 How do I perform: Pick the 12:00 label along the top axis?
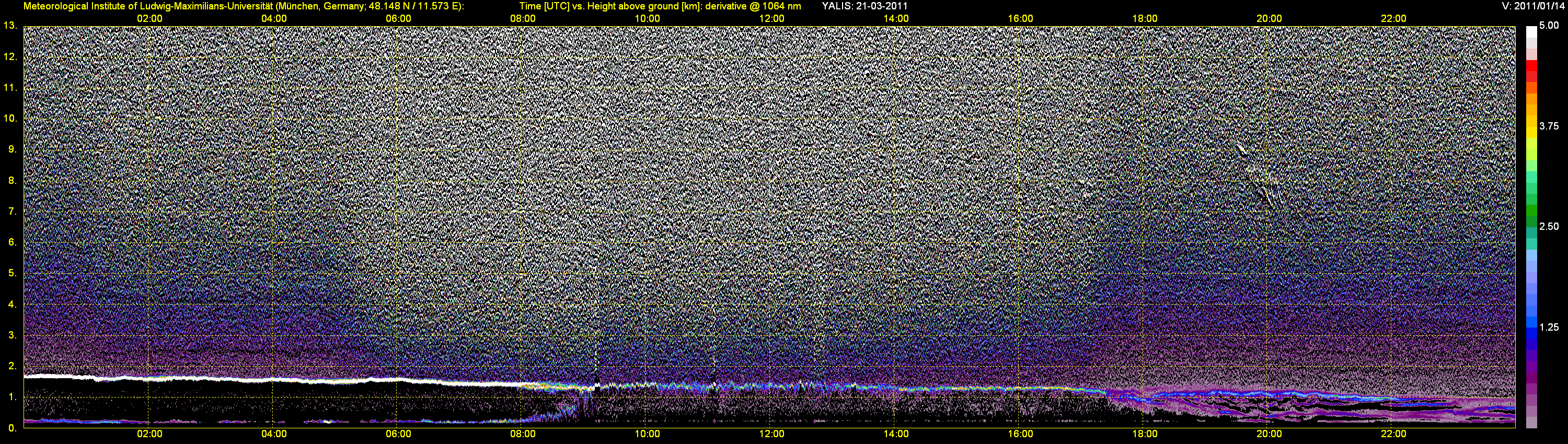[771, 19]
